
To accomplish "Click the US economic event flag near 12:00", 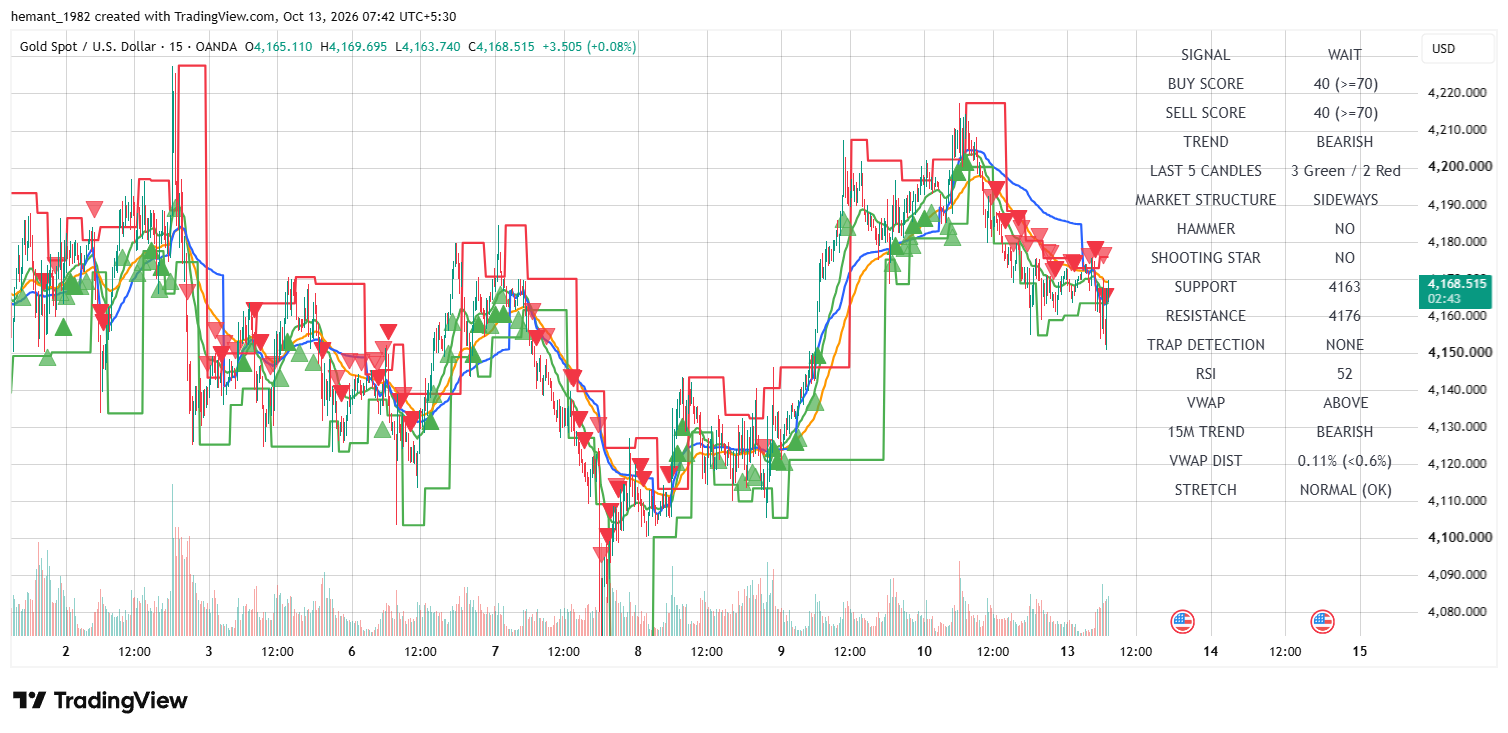I will tap(1323, 622).
